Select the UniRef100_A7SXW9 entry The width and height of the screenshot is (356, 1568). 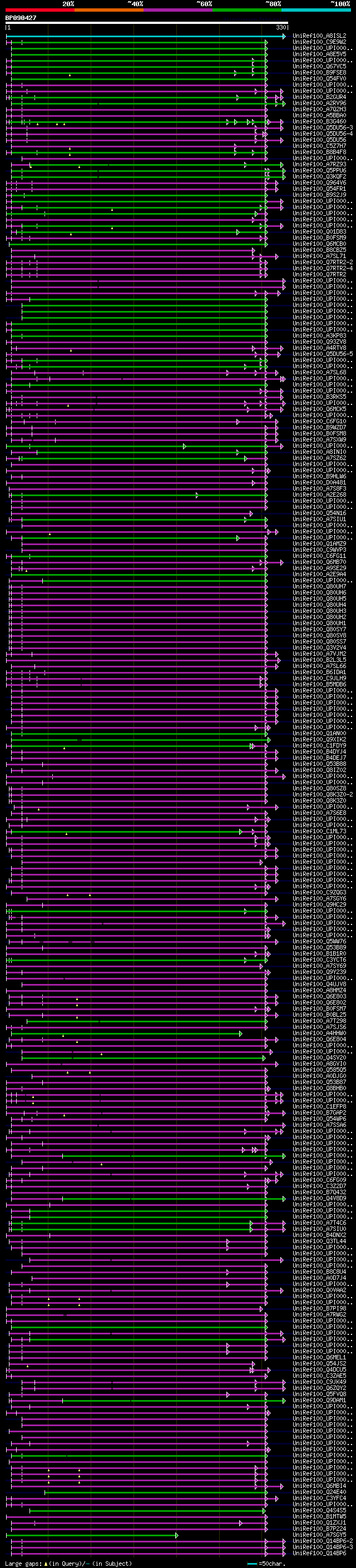pyautogui.click(x=319, y=439)
